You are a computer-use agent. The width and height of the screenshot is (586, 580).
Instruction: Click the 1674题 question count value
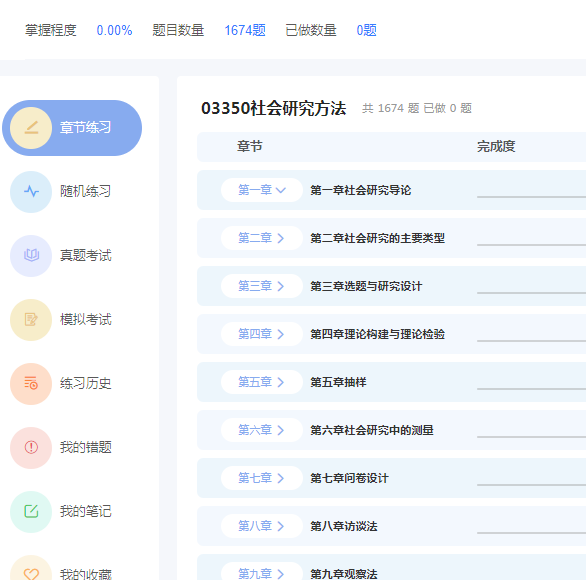[x=245, y=30]
